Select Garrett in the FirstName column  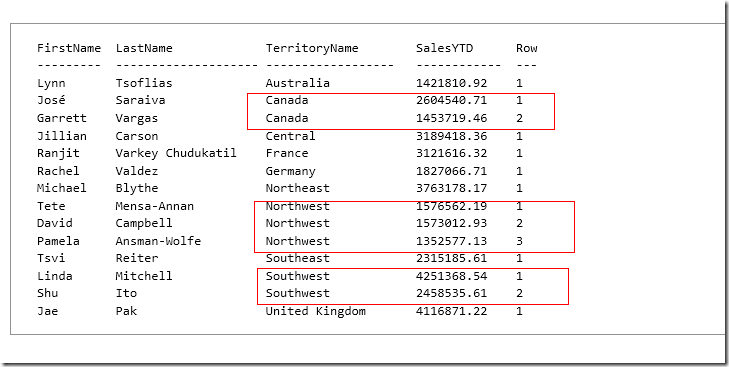coord(62,118)
